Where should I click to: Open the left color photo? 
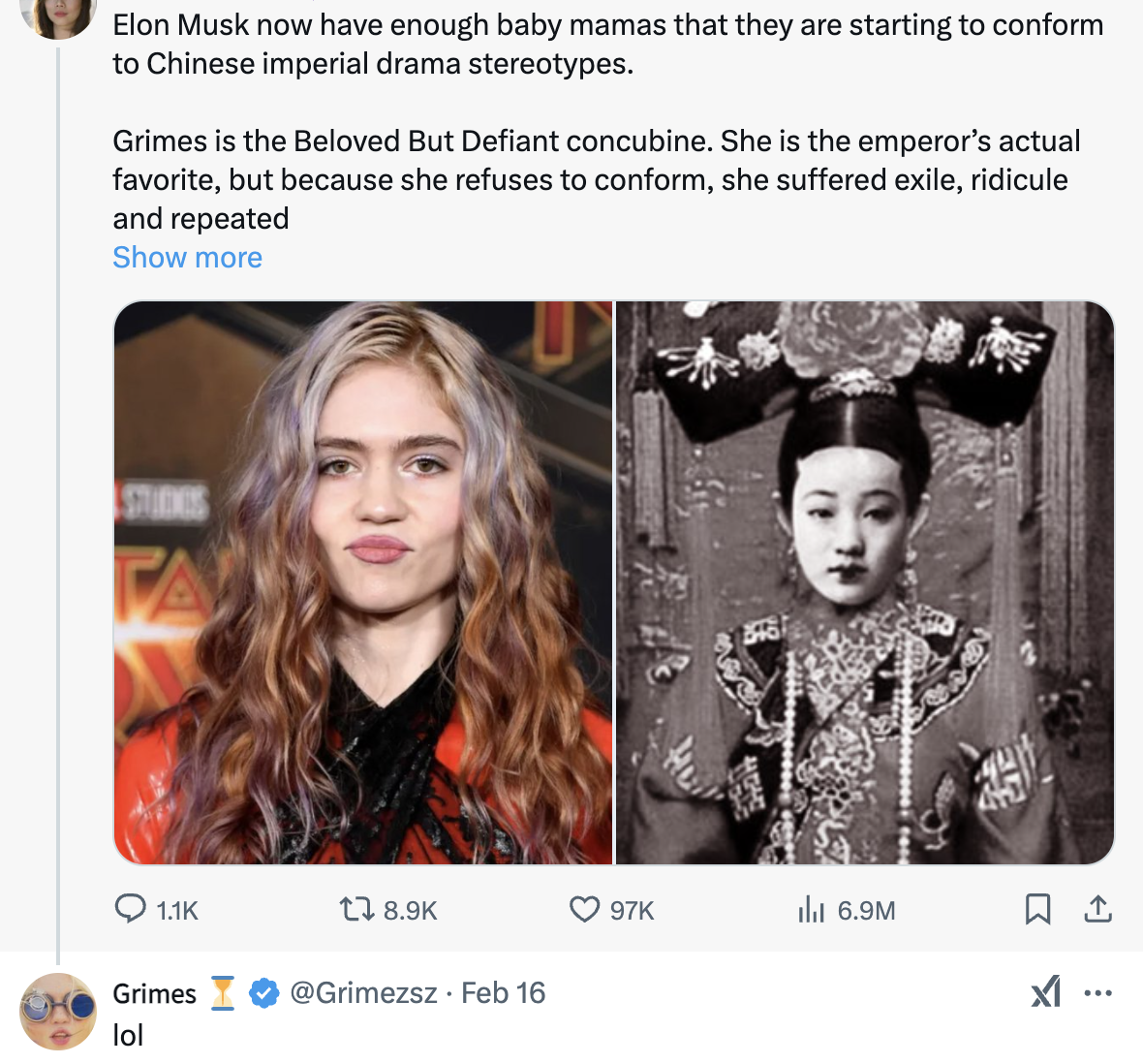pyautogui.click(x=363, y=582)
